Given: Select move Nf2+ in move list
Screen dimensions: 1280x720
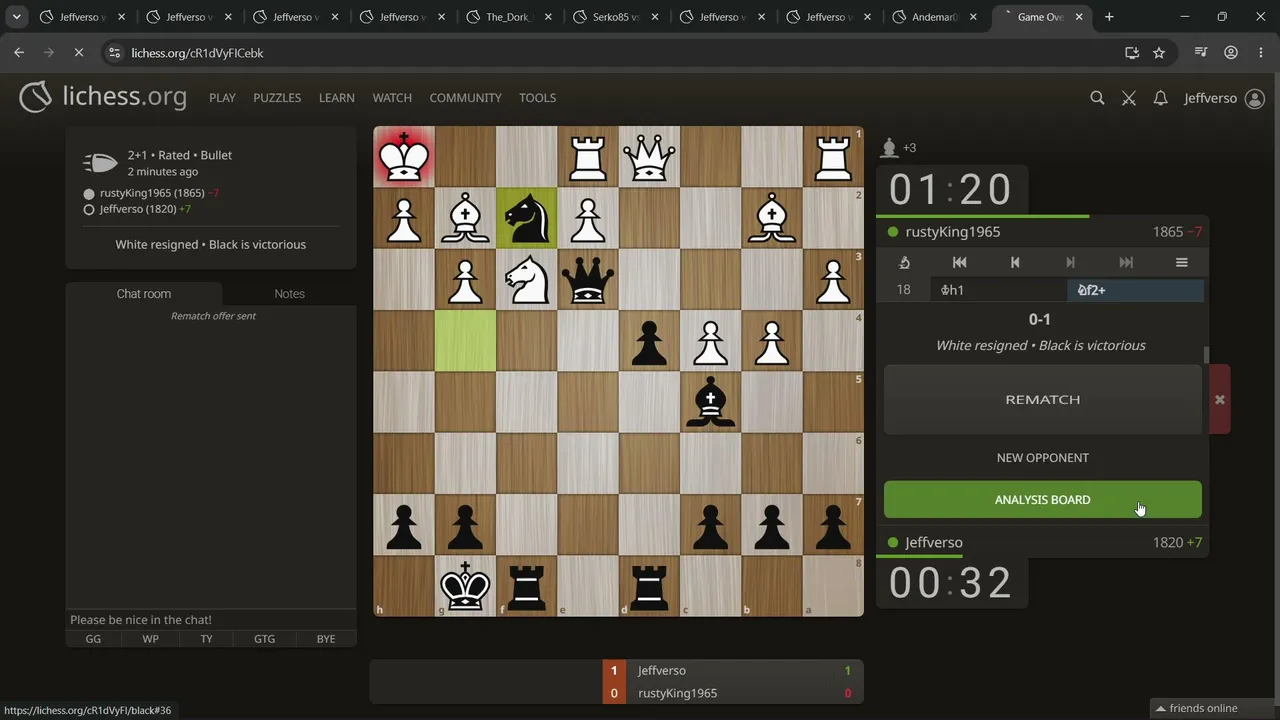Looking at the screenshot, I should click(x=1135, y=290).
